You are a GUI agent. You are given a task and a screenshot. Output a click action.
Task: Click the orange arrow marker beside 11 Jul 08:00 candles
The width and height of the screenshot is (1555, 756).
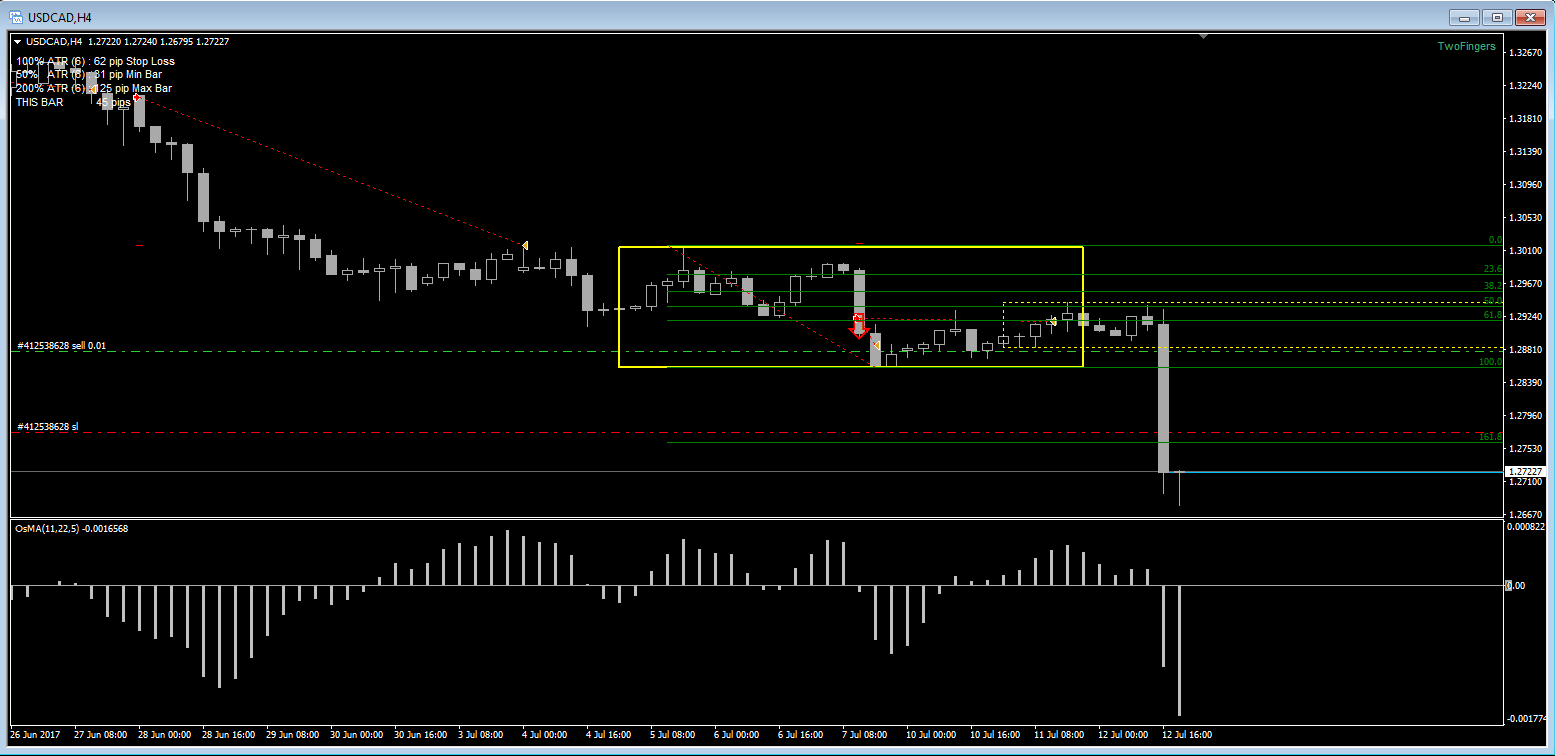(x=1054, y=321)
